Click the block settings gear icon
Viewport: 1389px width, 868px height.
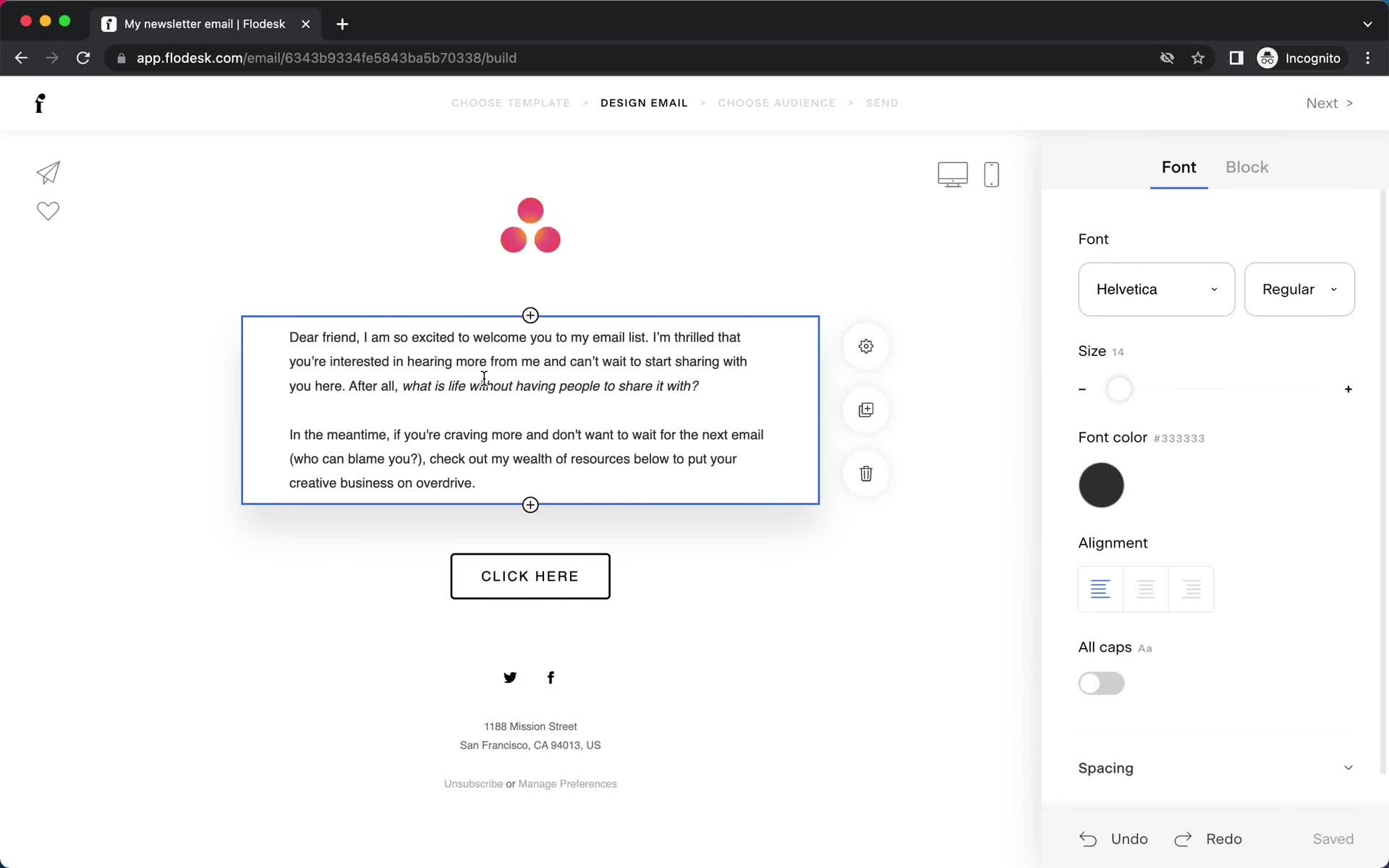[866, 345]
